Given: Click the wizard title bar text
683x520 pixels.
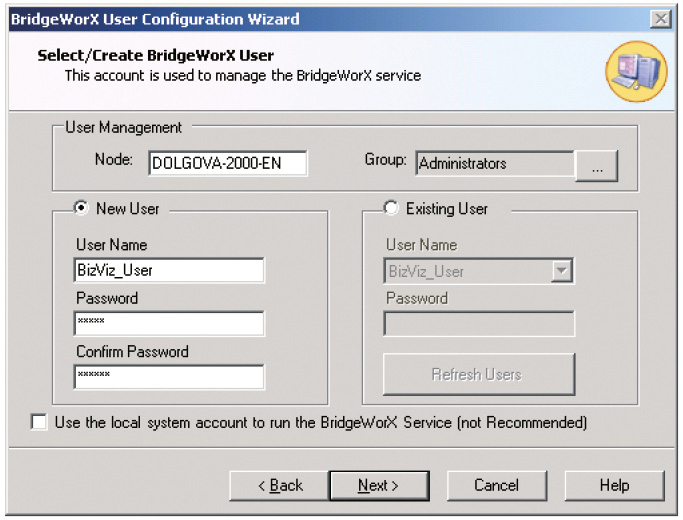Looking at the screenshot, I should tap(155, 19).
